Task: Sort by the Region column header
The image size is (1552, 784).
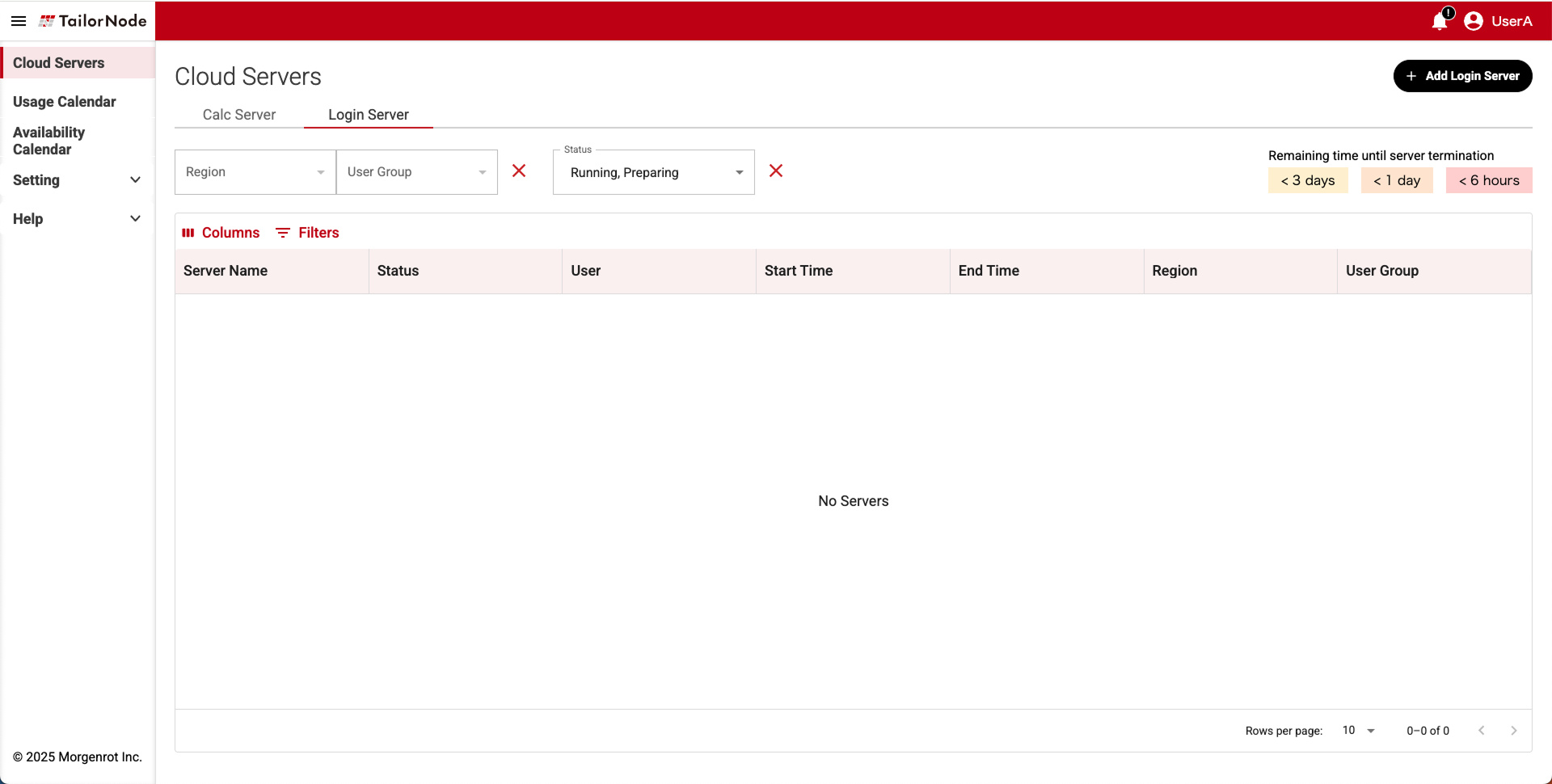Action: 1241,271
